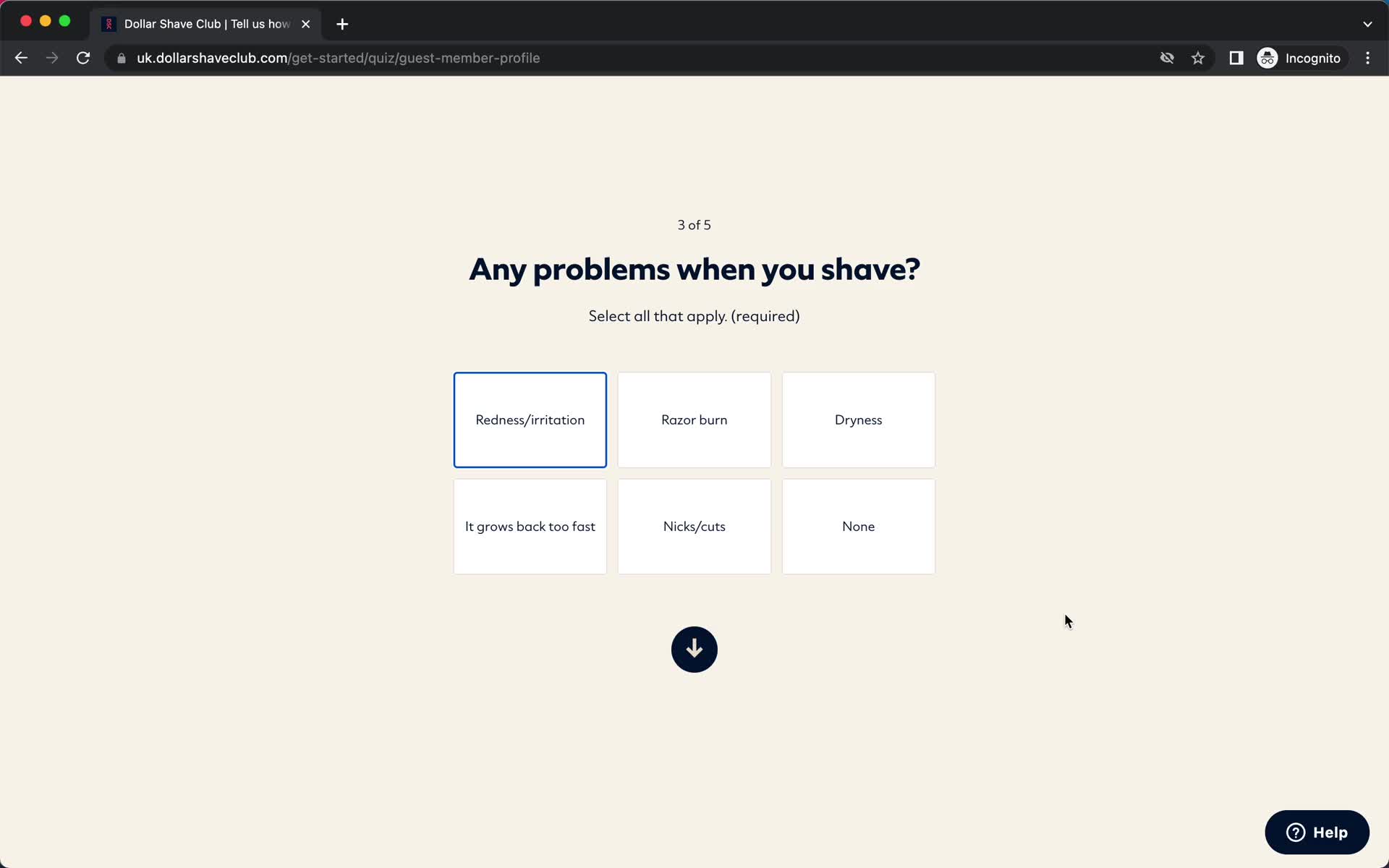Open Help chat widget
1389x868 pixels.
tap(1317, 832)
